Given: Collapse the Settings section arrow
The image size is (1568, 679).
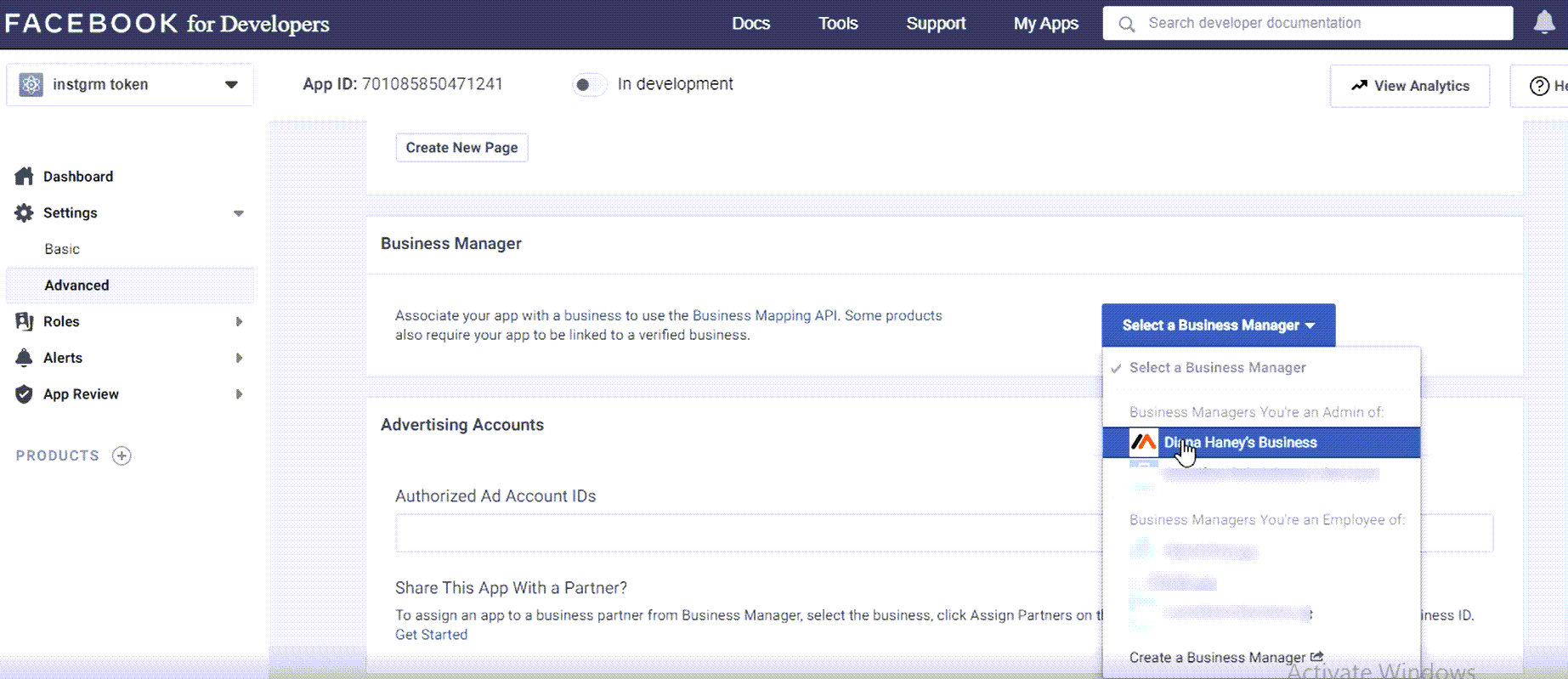Looking at the screenshot, I should [x=239, y=213].
